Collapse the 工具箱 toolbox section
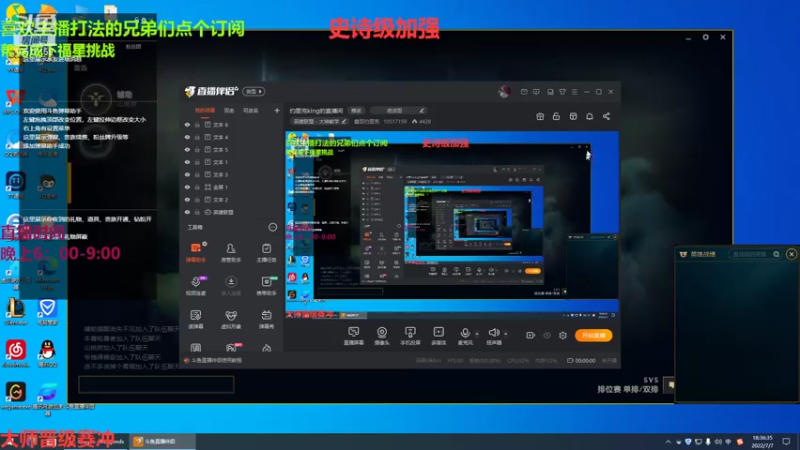Viewport: 800px width, 450px height. coord(272,227)
